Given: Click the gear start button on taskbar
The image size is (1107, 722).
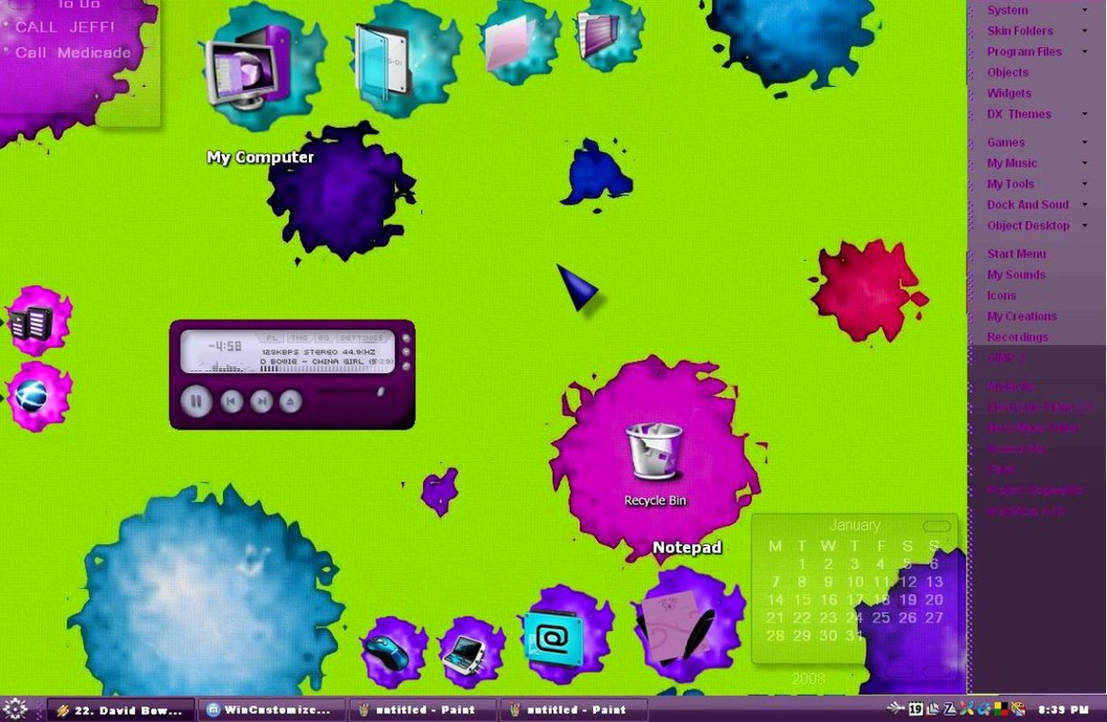Looking at the screenshot, I should click(15, 709).
